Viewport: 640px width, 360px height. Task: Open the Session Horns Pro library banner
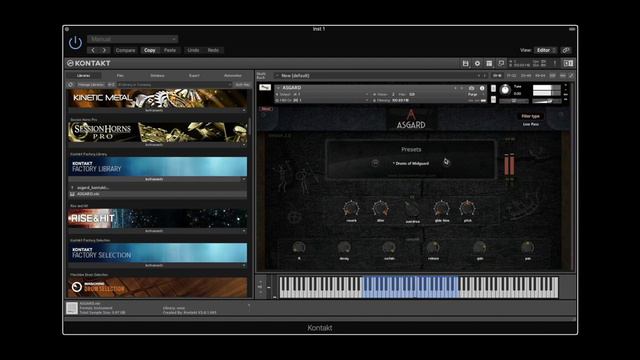[157, 132]
